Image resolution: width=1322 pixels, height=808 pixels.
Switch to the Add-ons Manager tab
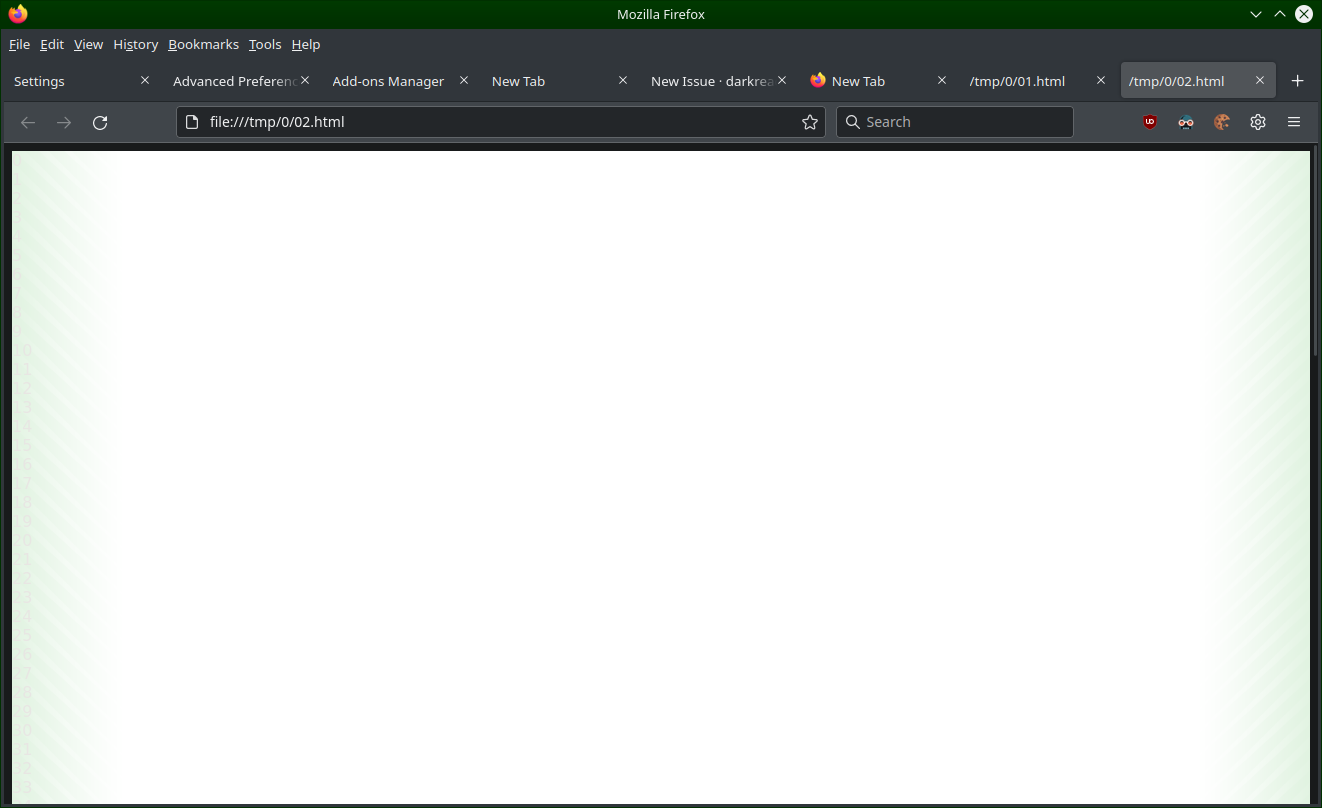pyautogui.click(x=388, y=80)
